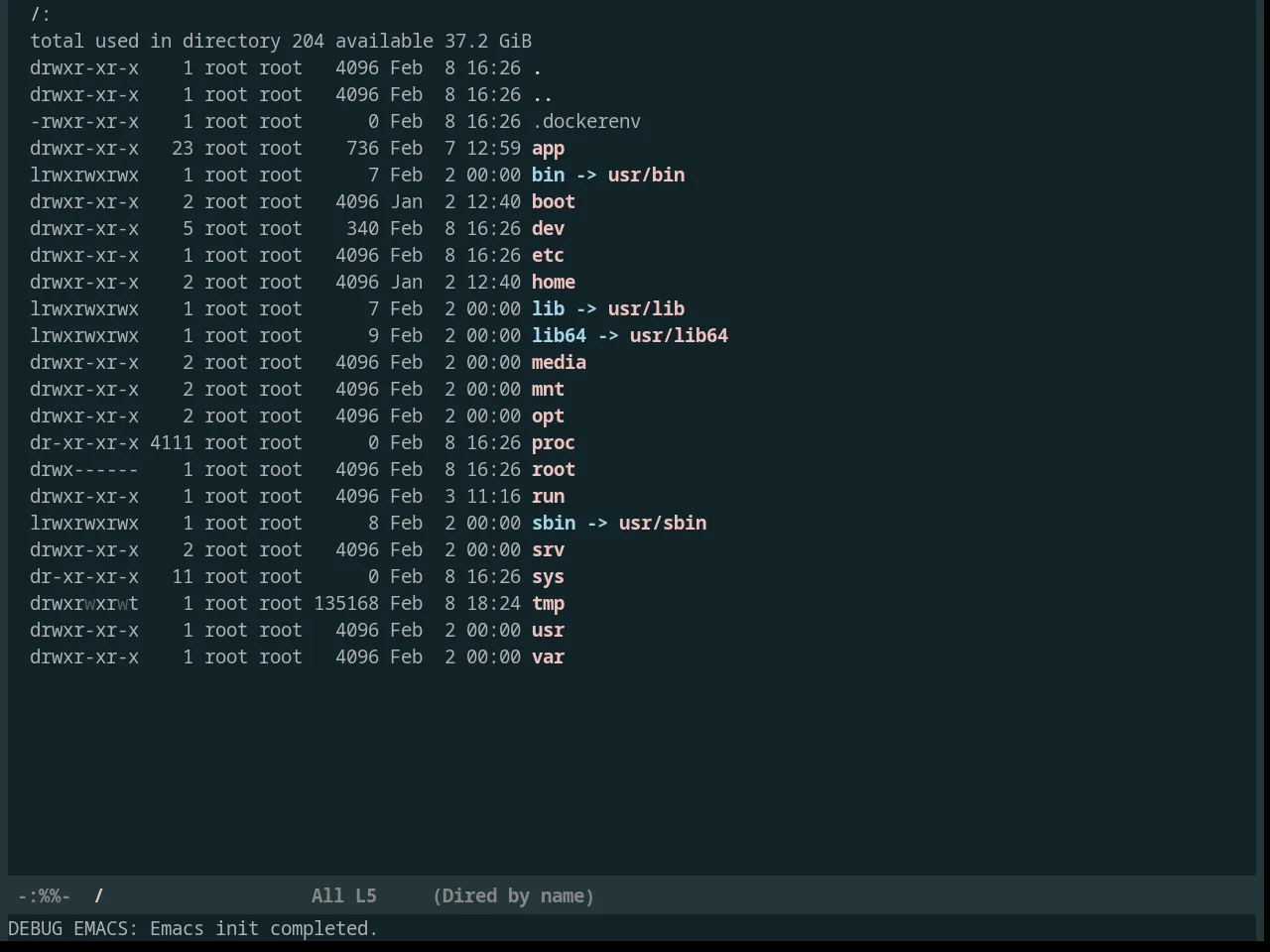This screenshot has height=952, width=1270.
Task: Open the proc directory
Action: 554,443
